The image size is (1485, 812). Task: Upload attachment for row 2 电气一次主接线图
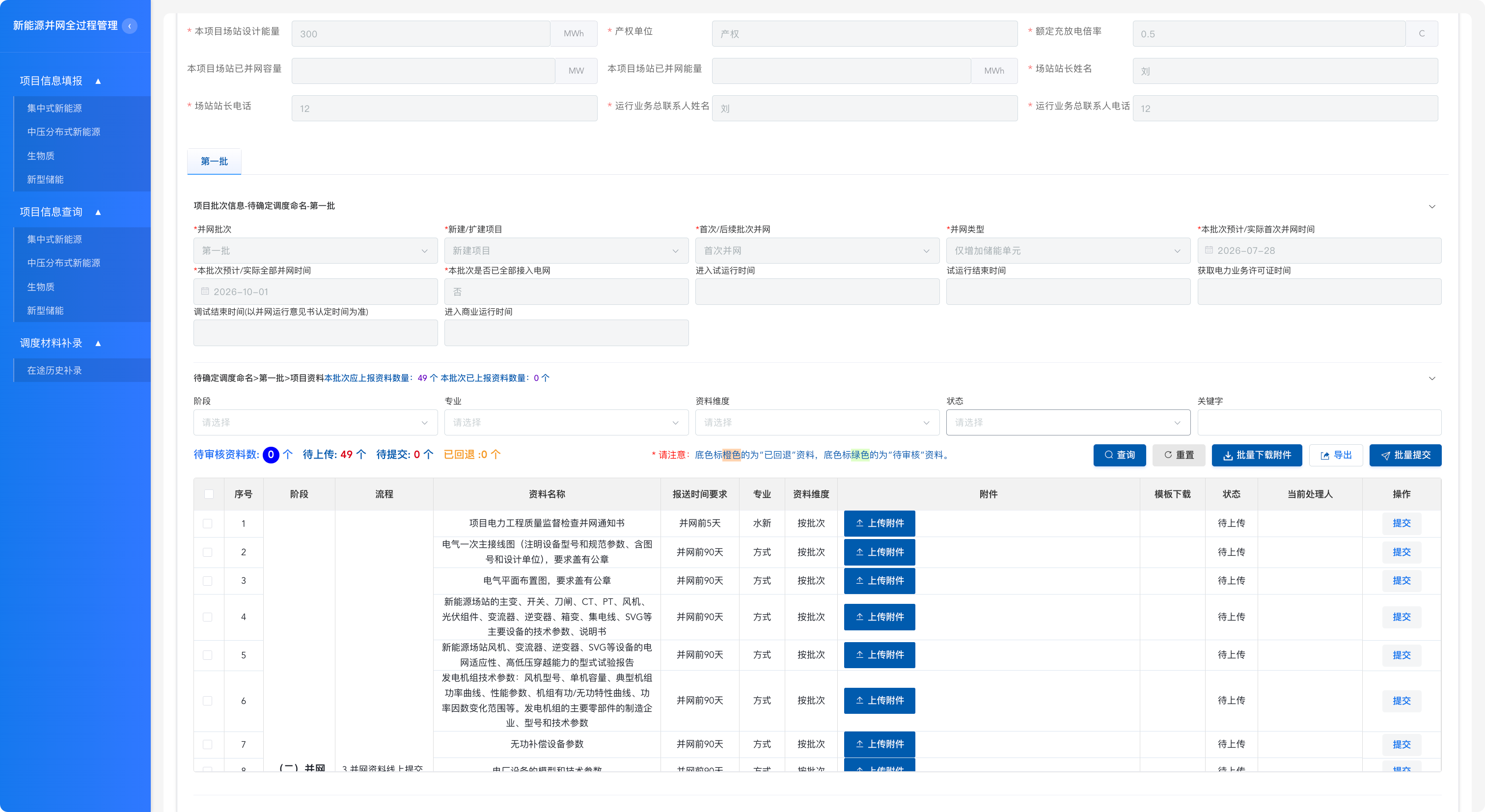[x=879, y=552]
